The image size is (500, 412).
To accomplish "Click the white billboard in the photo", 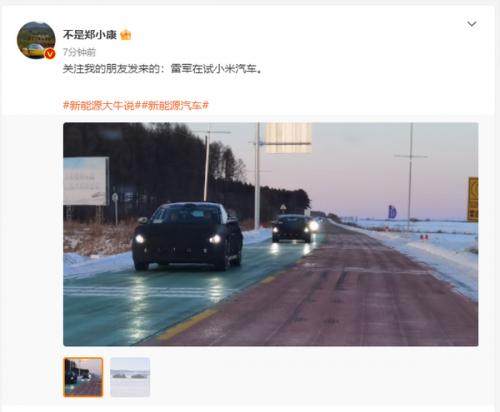I will point(86,181).
